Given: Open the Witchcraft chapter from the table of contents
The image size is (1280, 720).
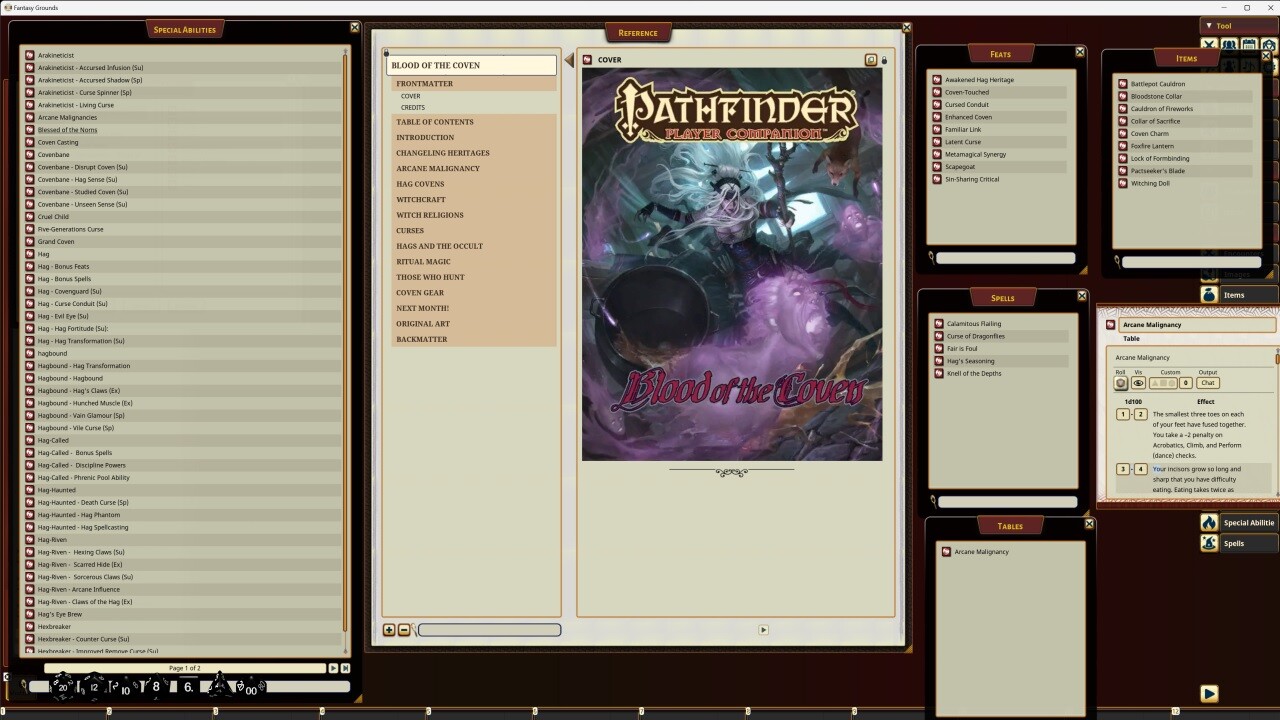Looking at the screenshot, I should (420, 199).
